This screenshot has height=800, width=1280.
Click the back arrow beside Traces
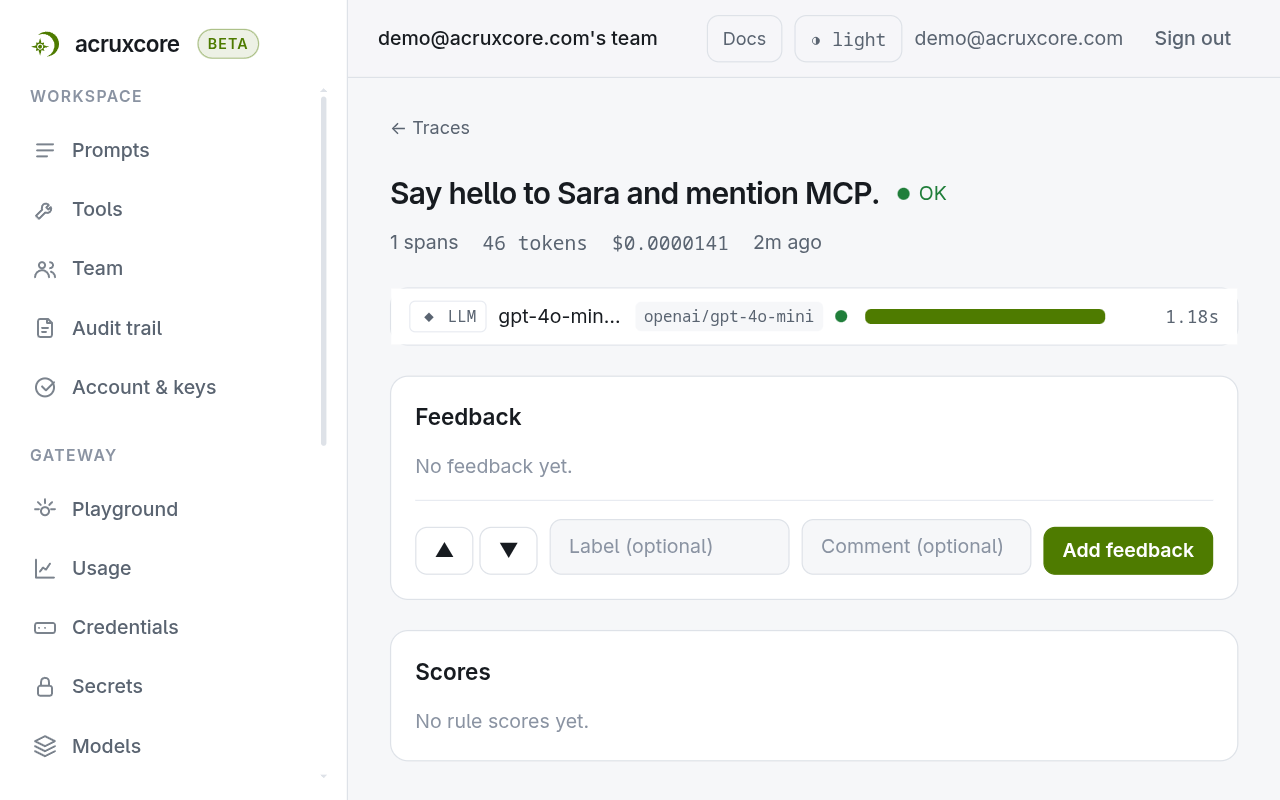[x=398, y=128]
